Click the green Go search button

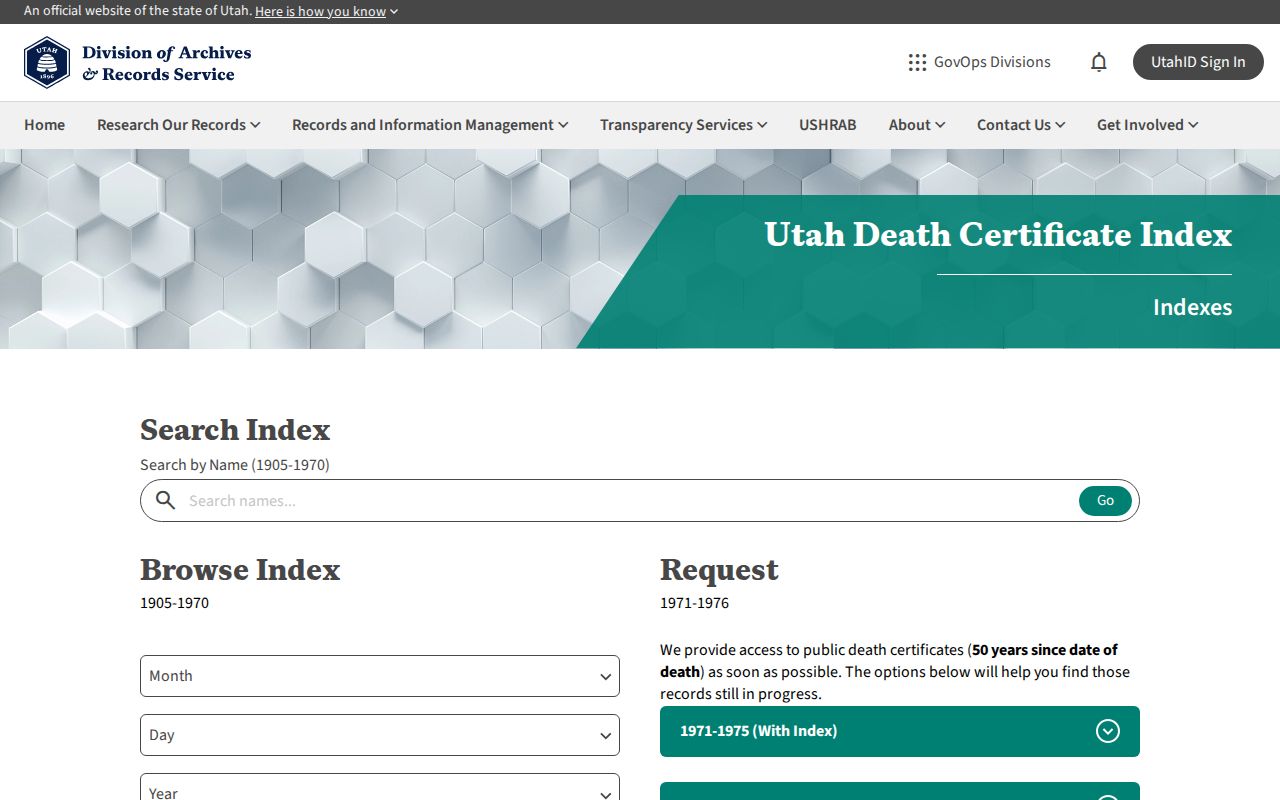[1105, 500]
